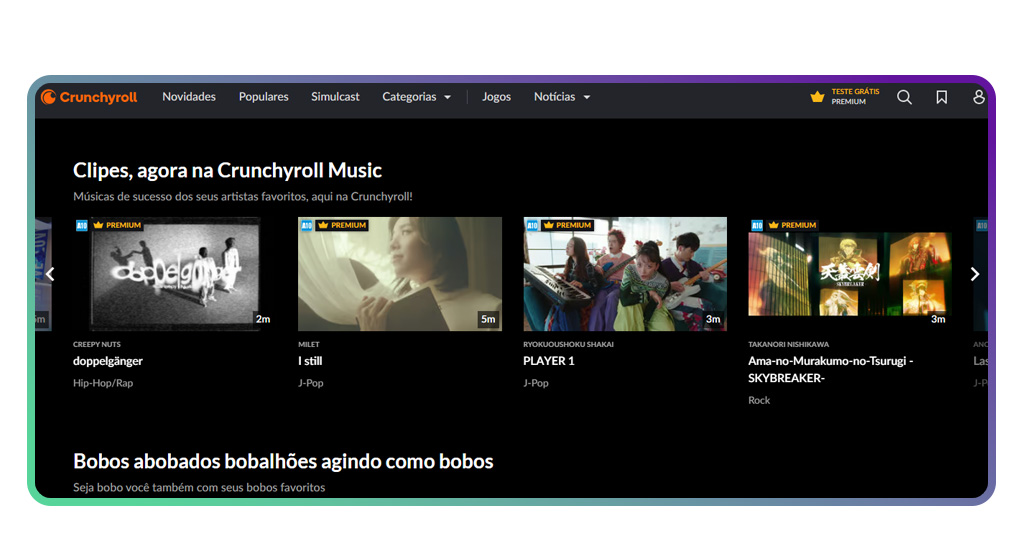
Task: Click J-Pop genre under I still
Action: [311, 383]
